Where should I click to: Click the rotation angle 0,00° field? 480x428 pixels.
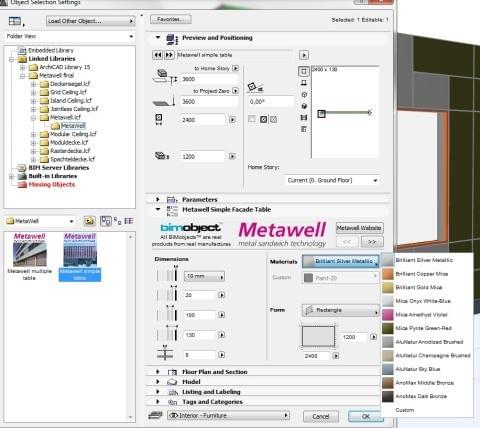pos(271,101)
